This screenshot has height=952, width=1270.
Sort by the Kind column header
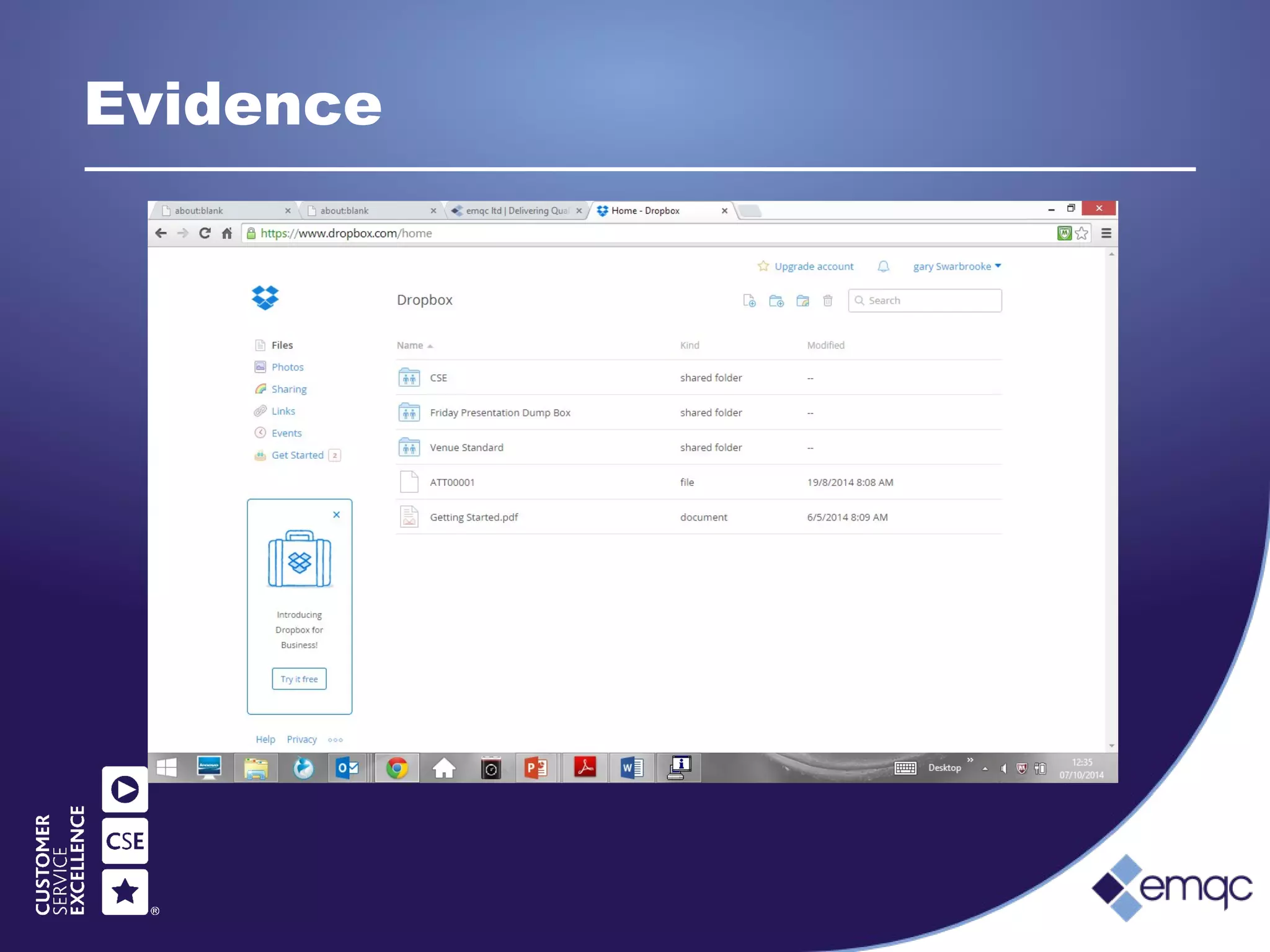[690, 345]
